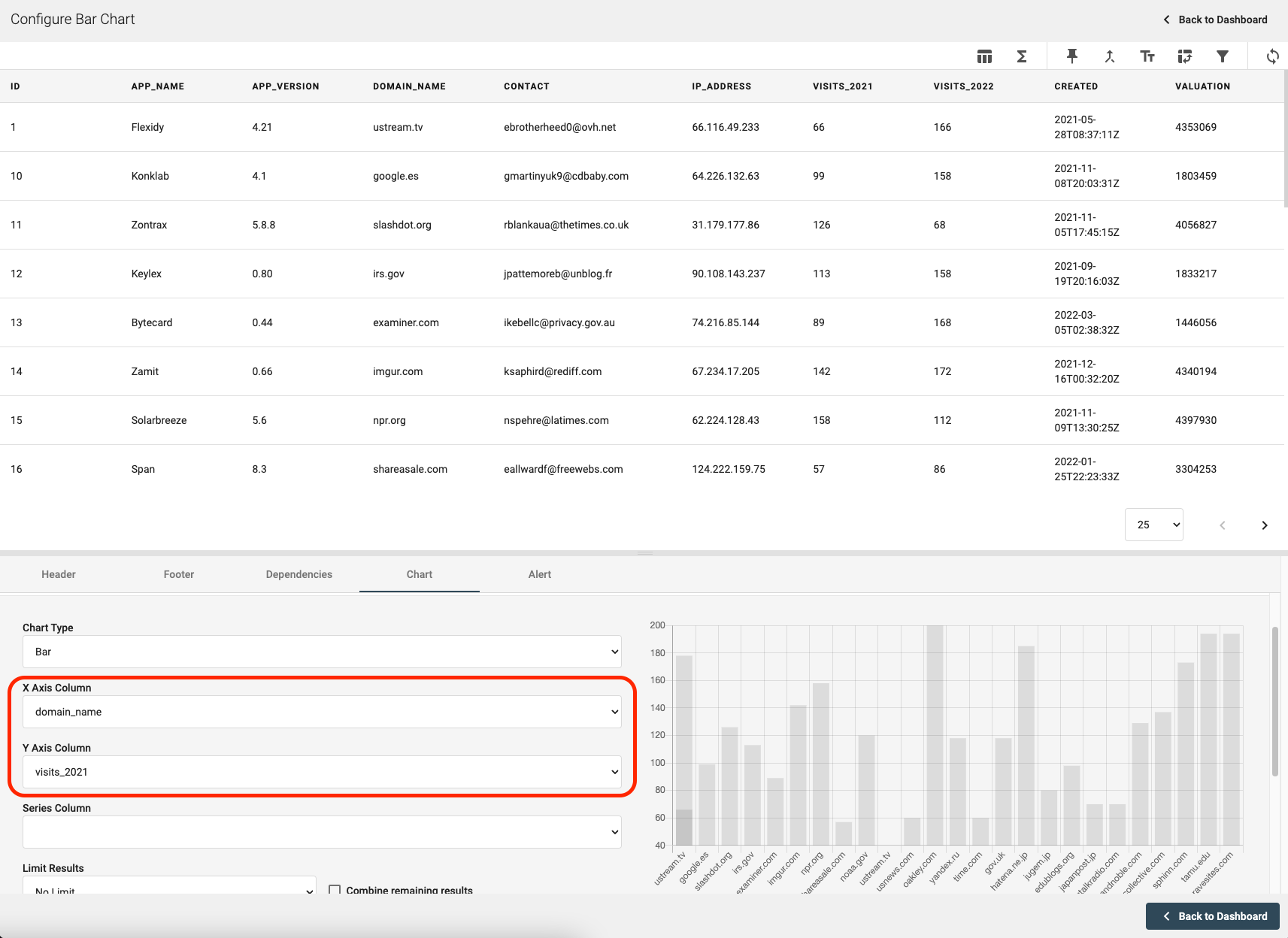Image resolution: width=1288 pixels, height=938 pixels.
Task: Expand the Chart Type dropdown
Action: tap(322, 652)
